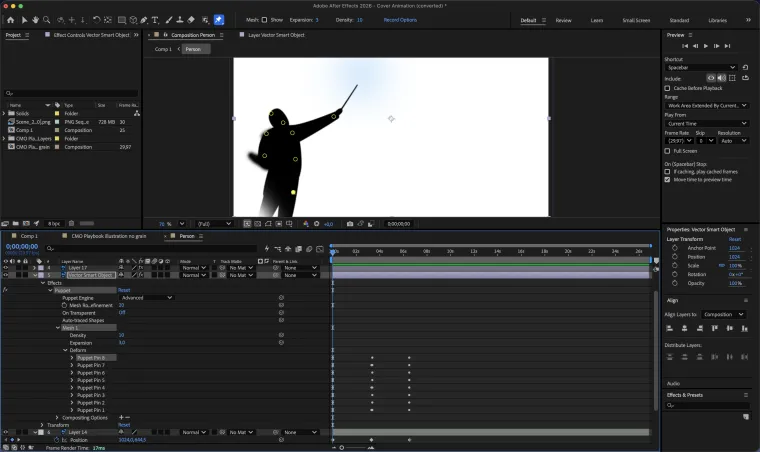This screenshot has width=760, height=452.
Task: Click the Record Options link
Action: (x=400, y=20)
